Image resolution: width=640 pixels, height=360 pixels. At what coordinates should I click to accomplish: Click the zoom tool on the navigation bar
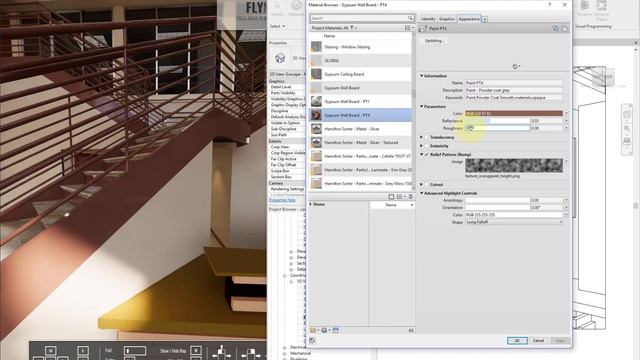(627, 129)
